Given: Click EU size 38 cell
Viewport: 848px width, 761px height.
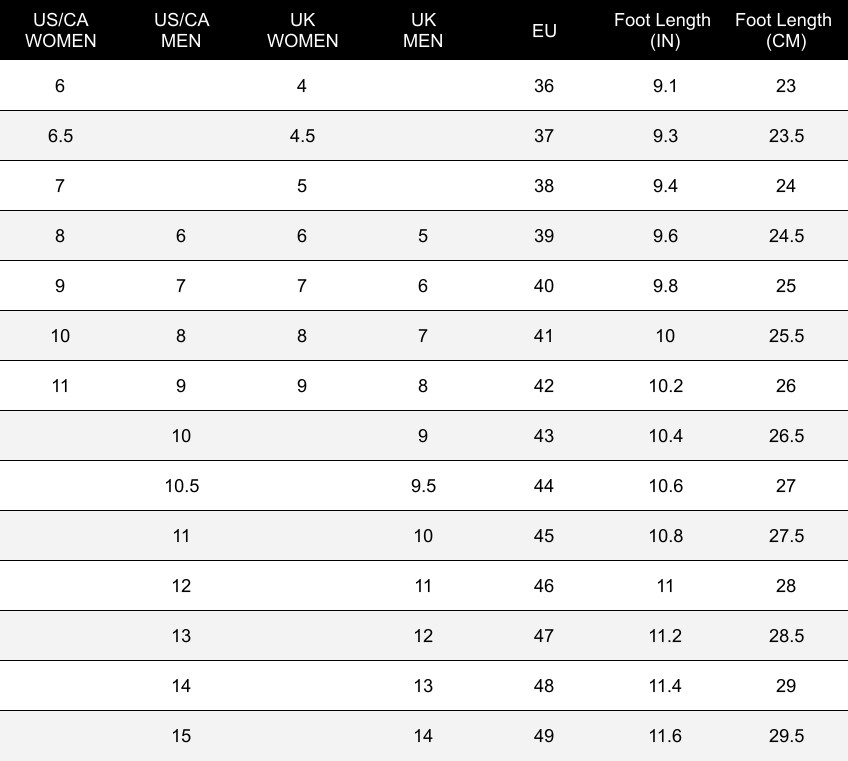Looking at the screenshot, I should pos(544,186).
